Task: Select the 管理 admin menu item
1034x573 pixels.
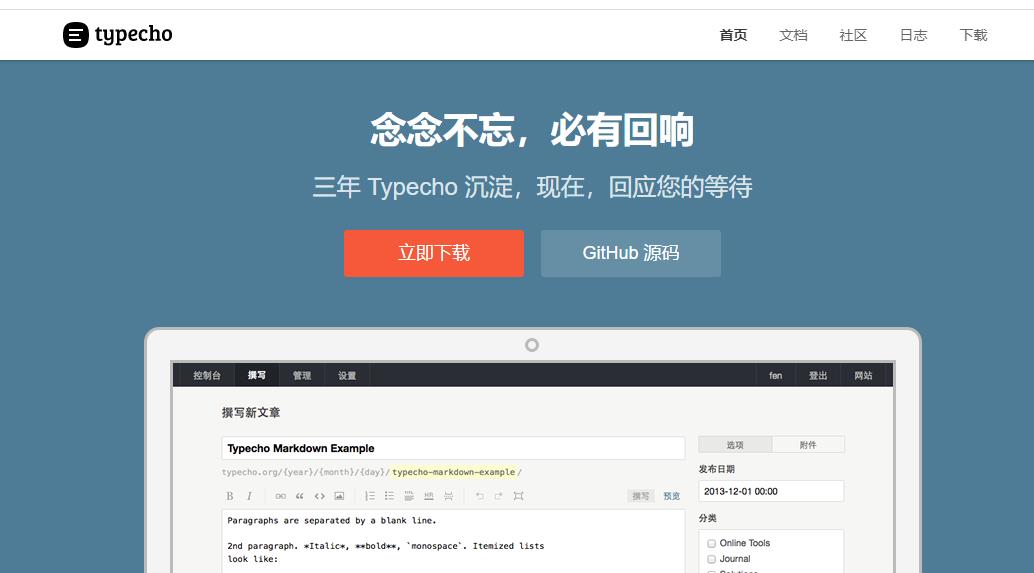Action: pos(302,375)
